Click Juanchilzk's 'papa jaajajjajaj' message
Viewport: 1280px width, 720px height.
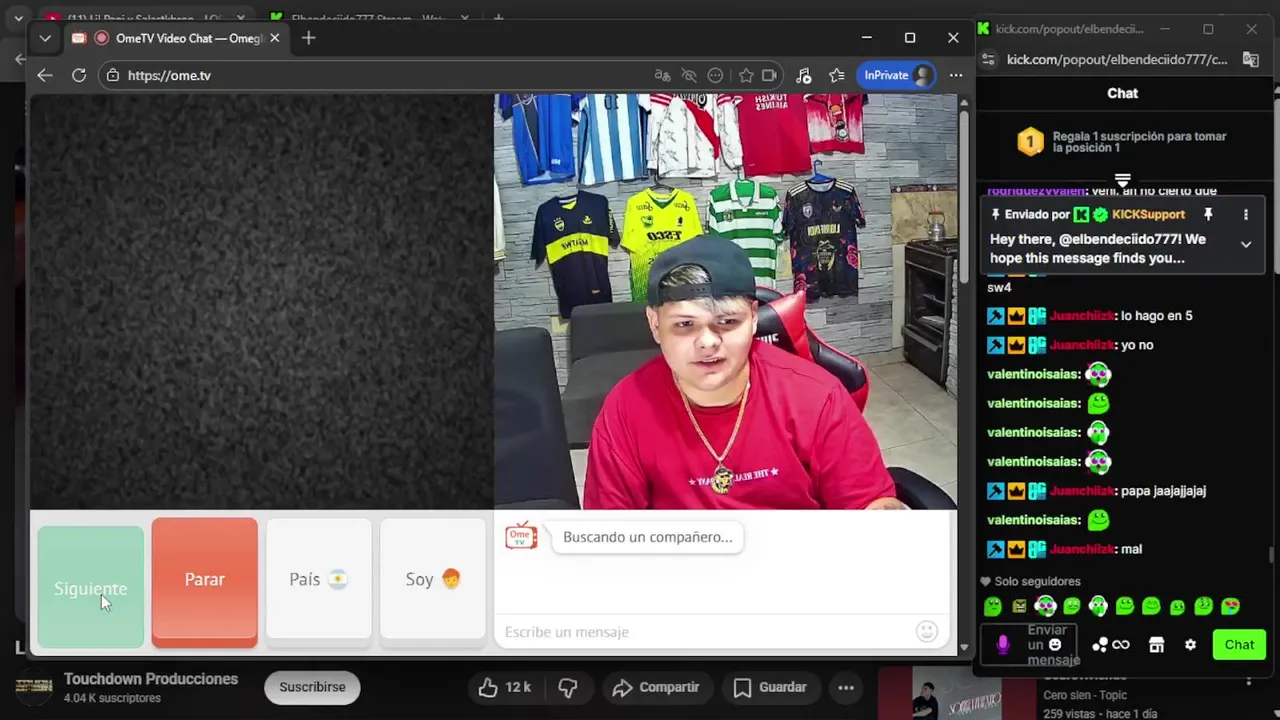pos(1163,491)
